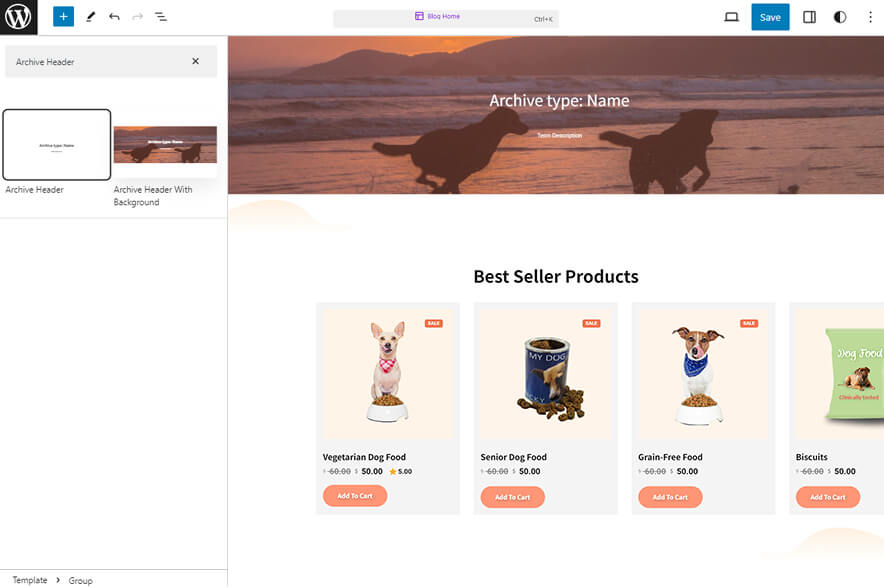Click the Undo arrow icon
Viewport: 884px width, 588px height.
[x=113, y=16]
